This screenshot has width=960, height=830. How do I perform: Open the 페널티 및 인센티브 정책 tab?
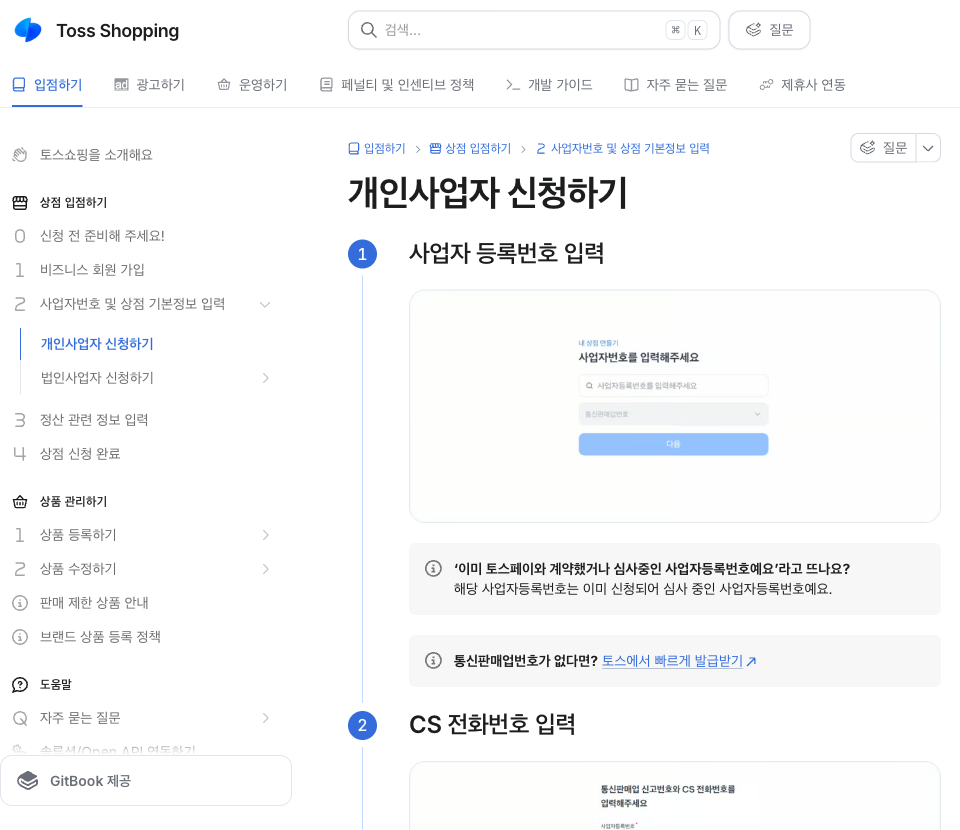click(x=397, y=84)
